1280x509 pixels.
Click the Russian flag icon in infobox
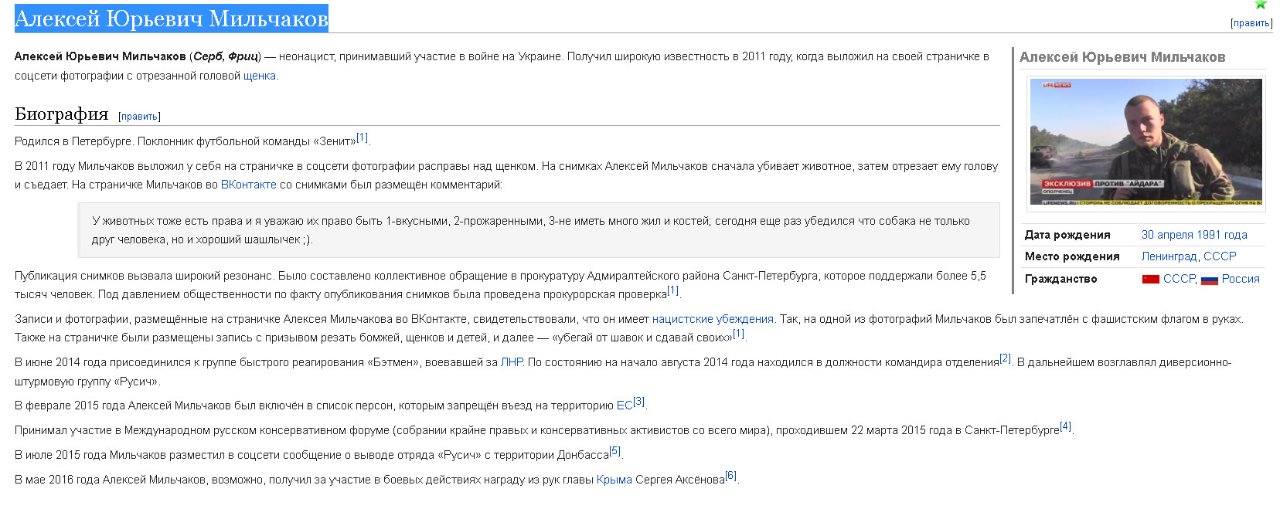coord(1209,280)
